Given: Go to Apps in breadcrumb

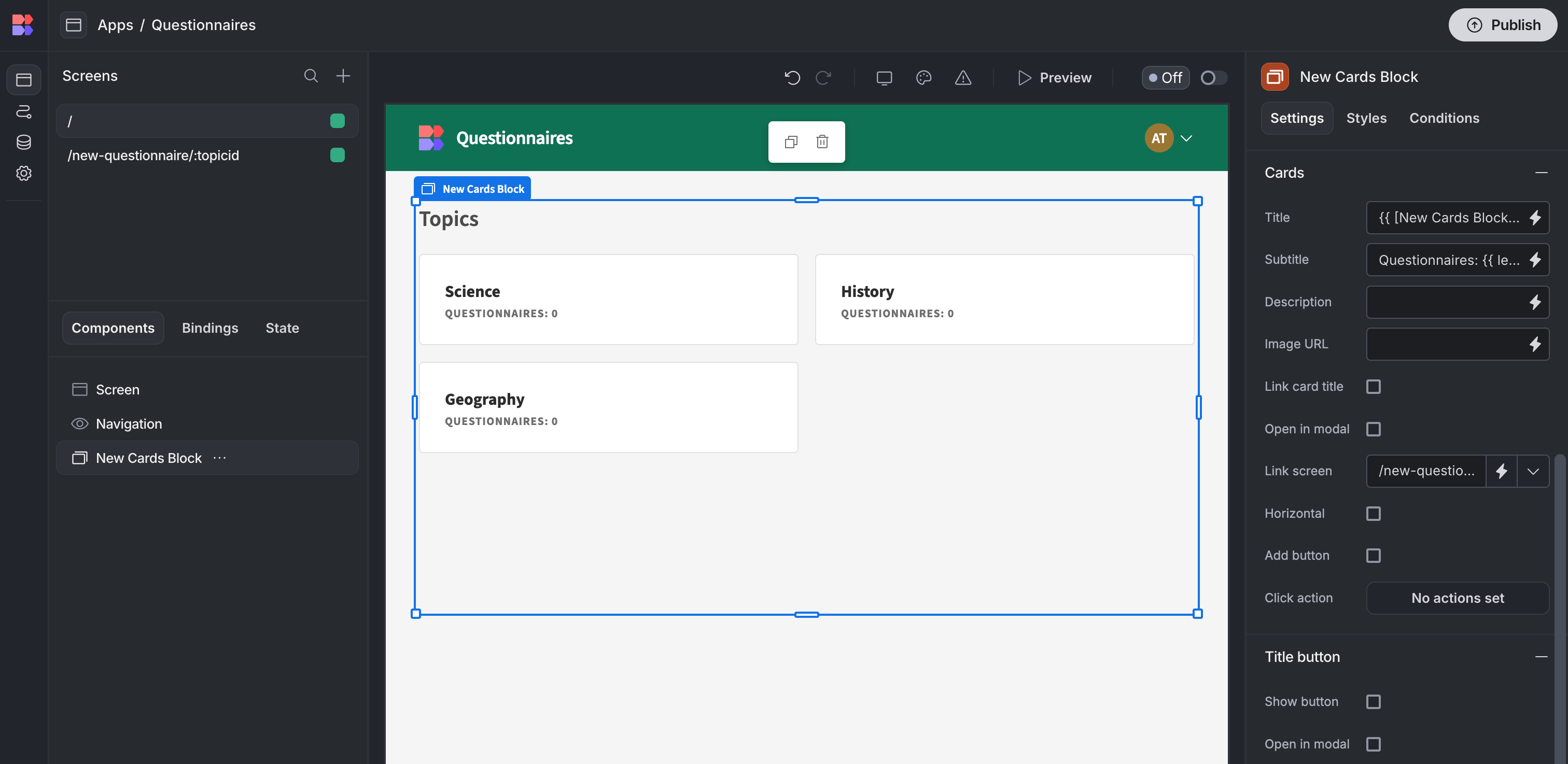Looking at the screenshot, I should tap(115, 25).
